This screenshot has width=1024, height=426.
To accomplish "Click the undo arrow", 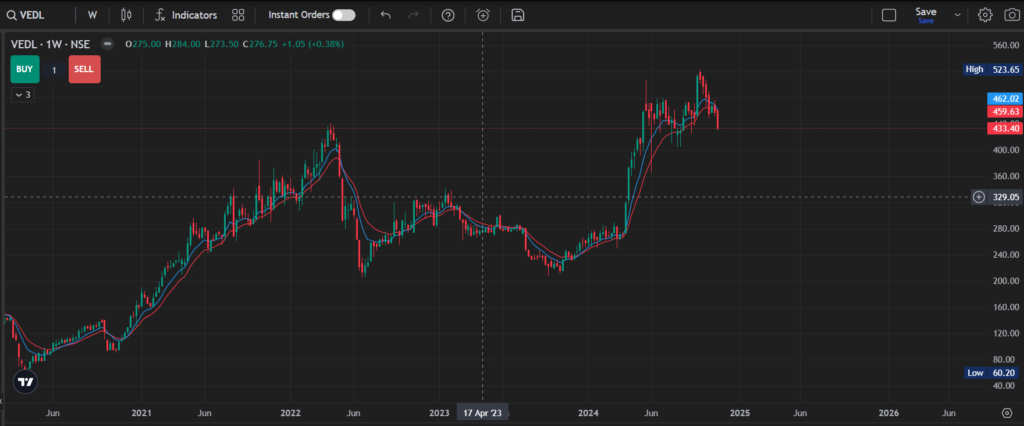I will (x=385, y=15).
